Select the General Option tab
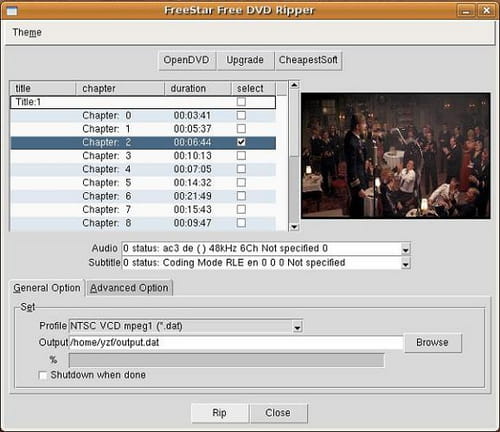The height and width of the screenshot is (432, 500). point(47,288)
